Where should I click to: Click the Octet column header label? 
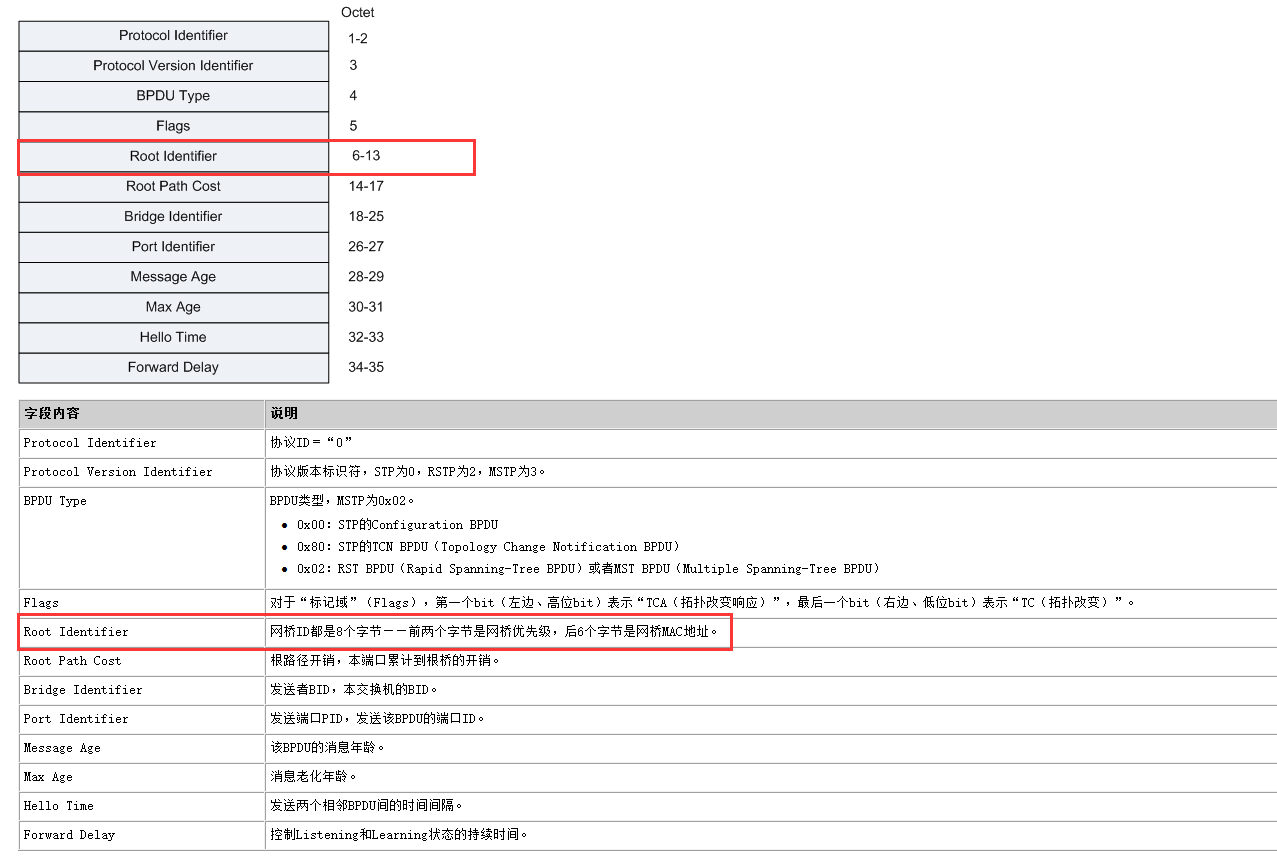coord(357,12)
